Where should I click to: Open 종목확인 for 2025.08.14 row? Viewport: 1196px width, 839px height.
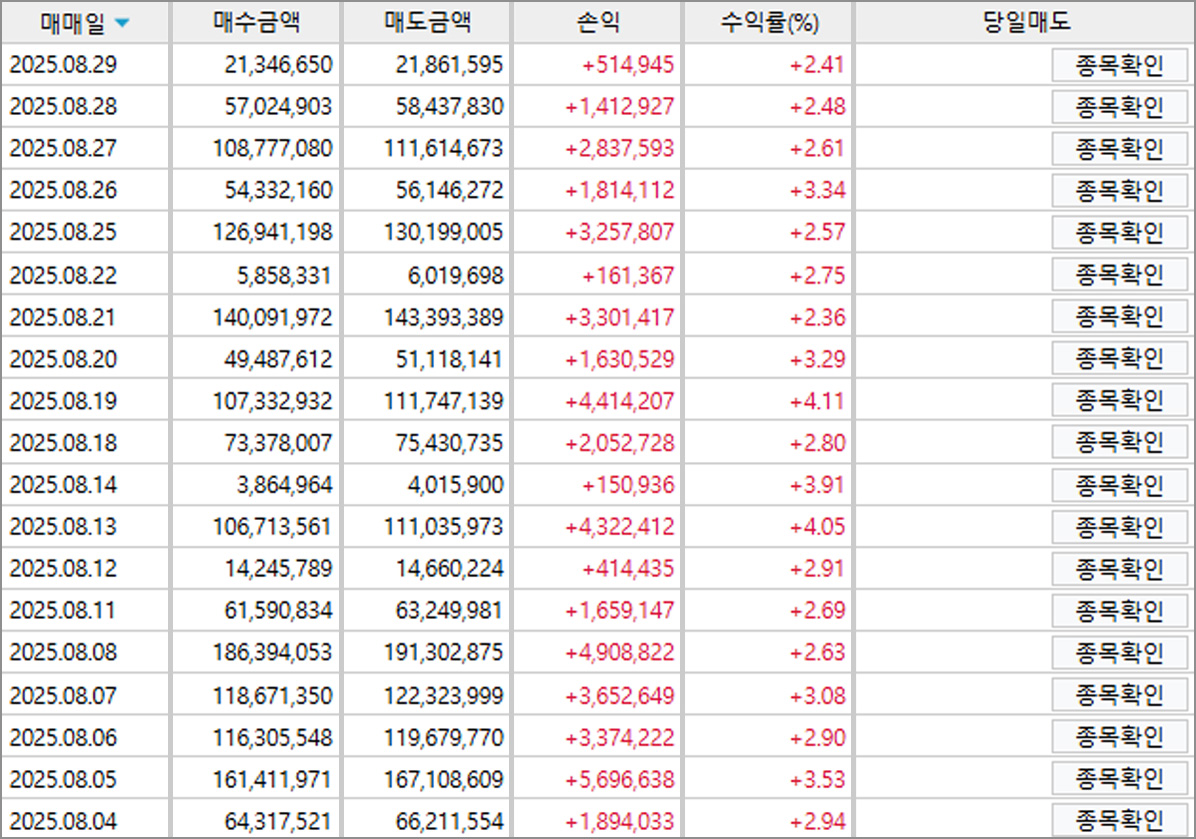coord(1119,485)
